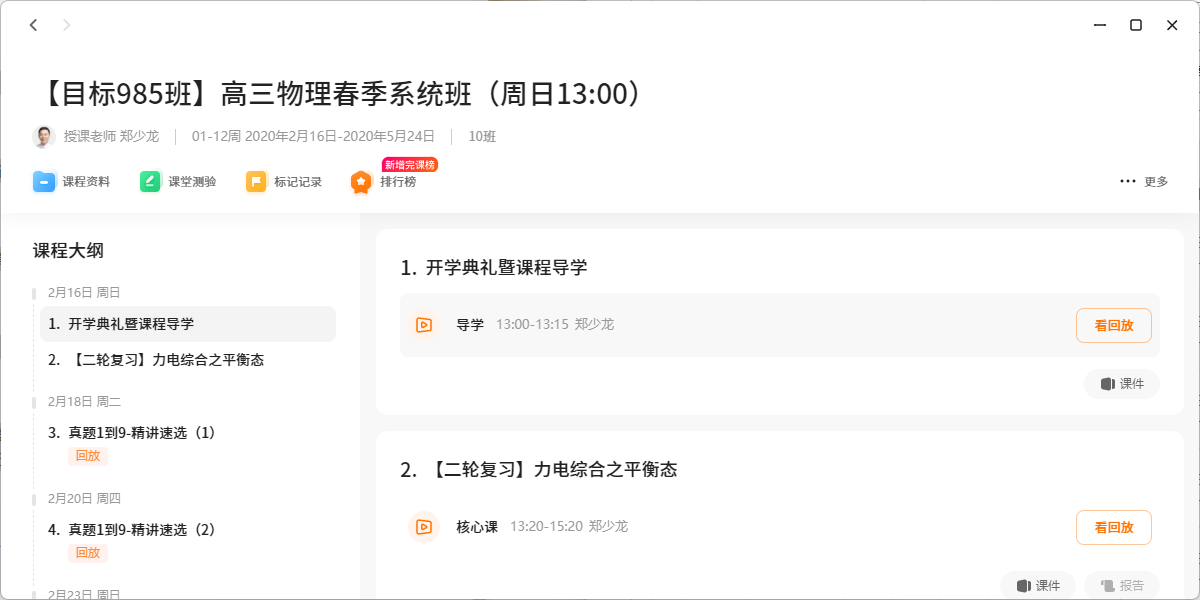Click the forward navigation arrow
This screenshot has width=1200, height=600.
tap(67, 25)
